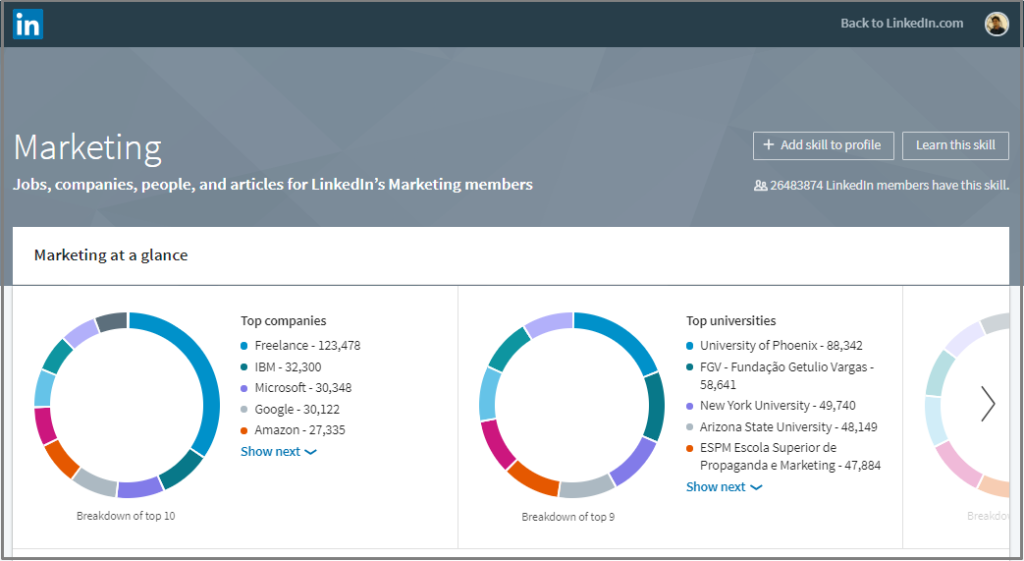This screenshot has height=561, width=1024.
Task: Expand Show next under Top universities
Action: pos(723,487)
